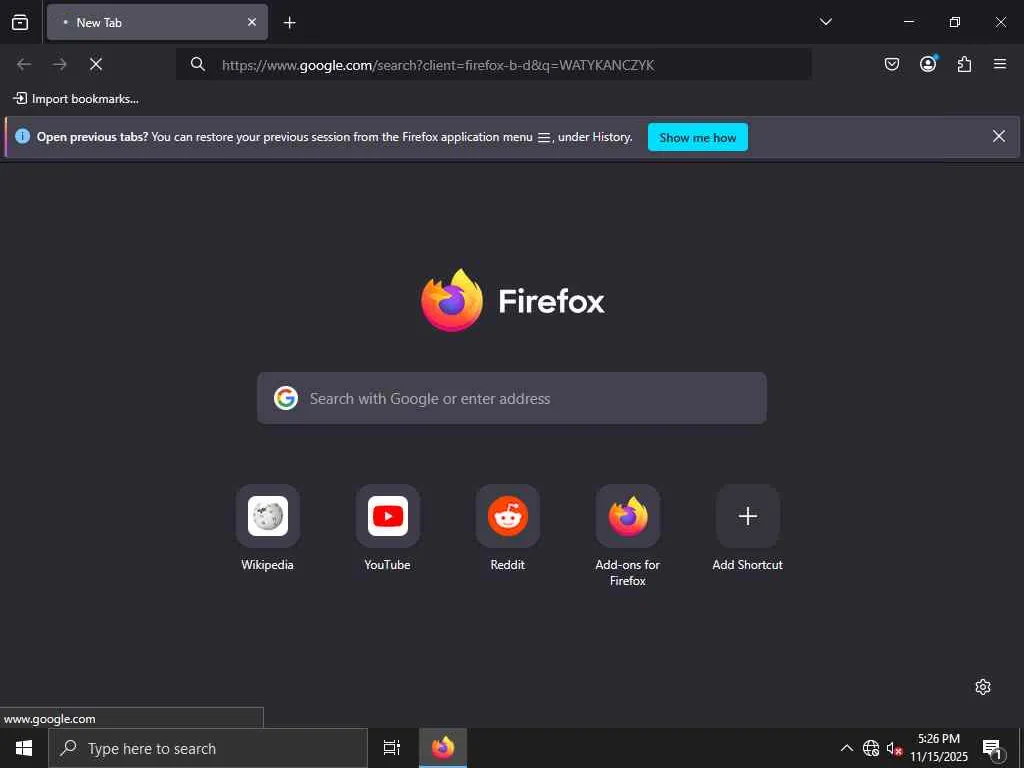1024x768 pixels.
Task: Click the Type here to search box
Action: (x=208, y=748)
